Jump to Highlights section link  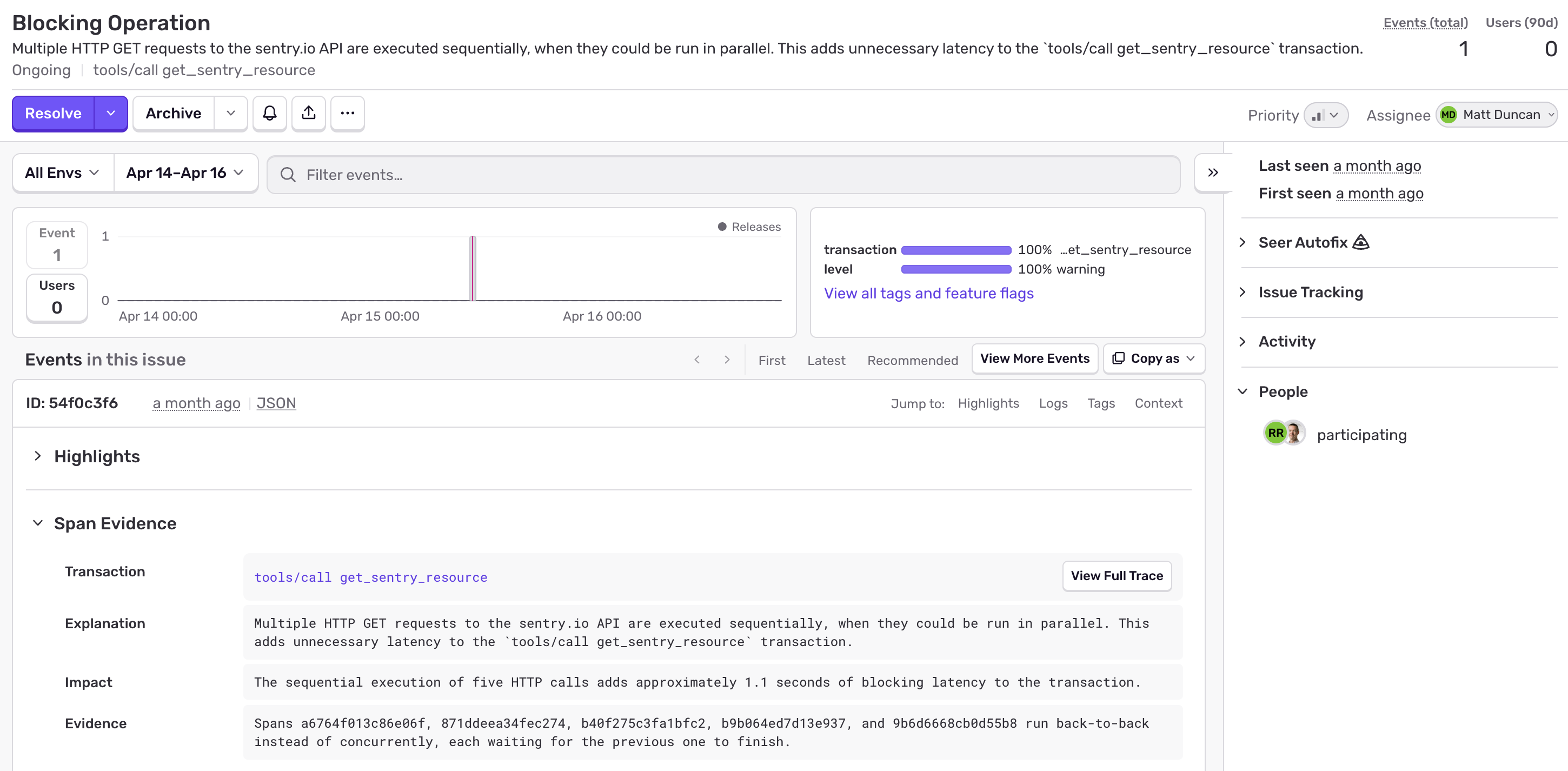988,403
